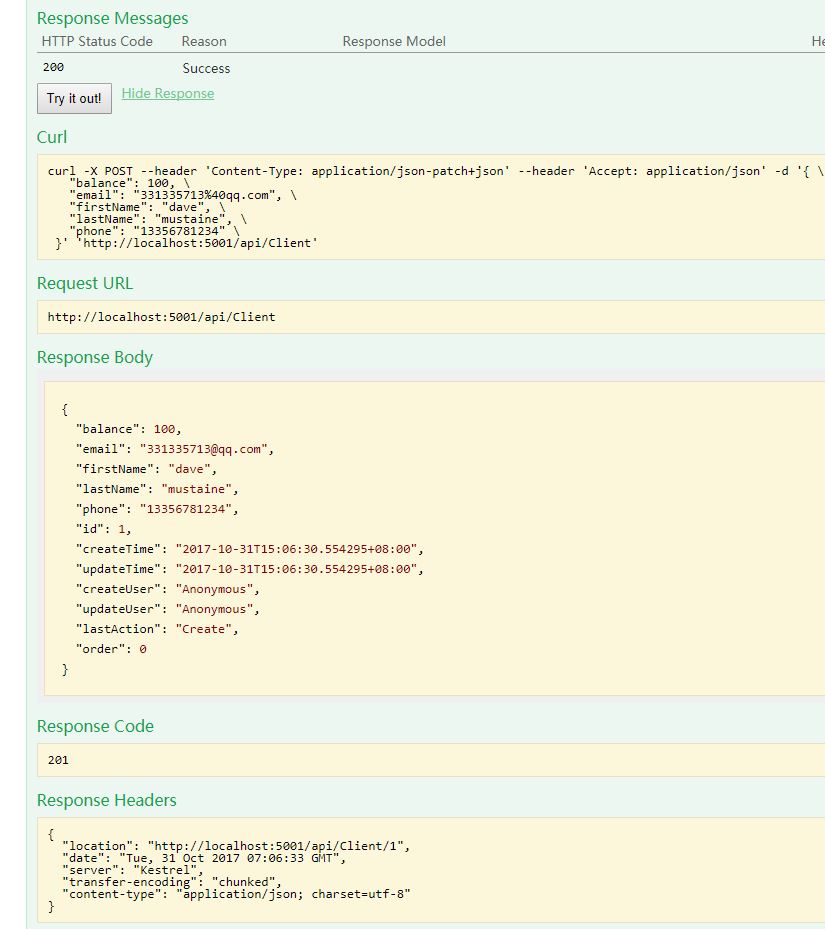Click the "transfer-encoding": "chunked" header line
825x929 pixels.
(x=172, y=882)
